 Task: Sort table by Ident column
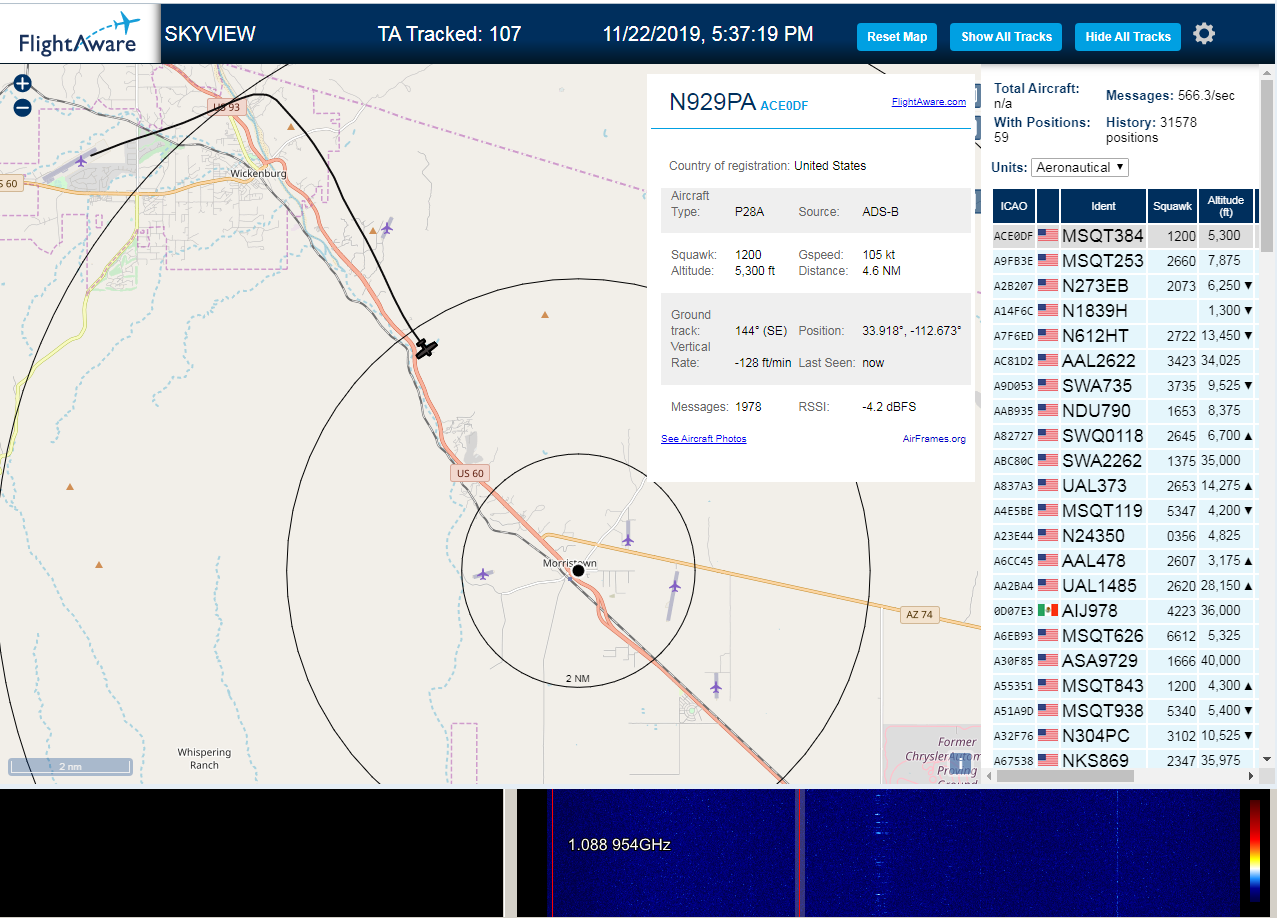point(1103,206)
